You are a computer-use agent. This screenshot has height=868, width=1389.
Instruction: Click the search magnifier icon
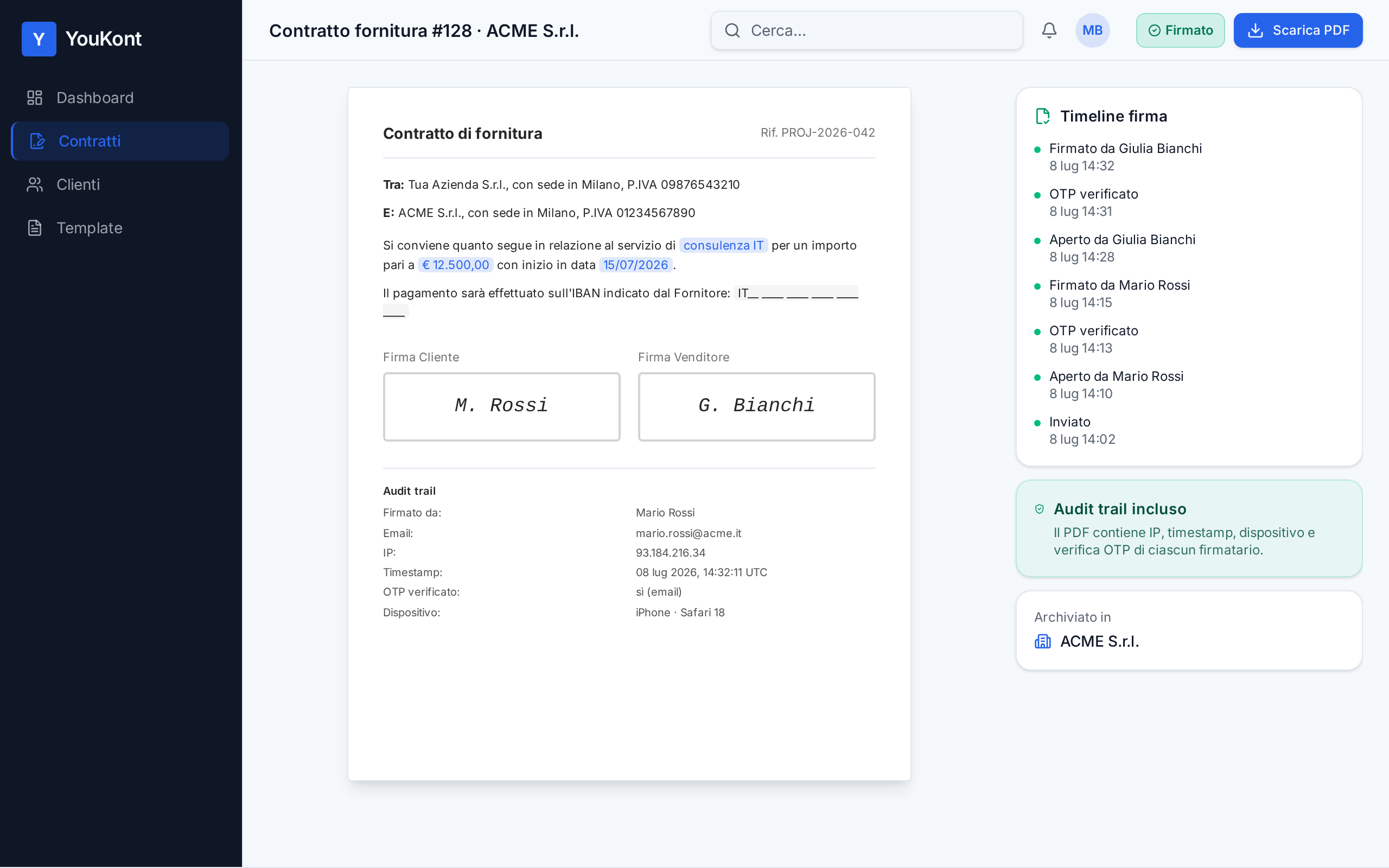click(x=732, y=30)
